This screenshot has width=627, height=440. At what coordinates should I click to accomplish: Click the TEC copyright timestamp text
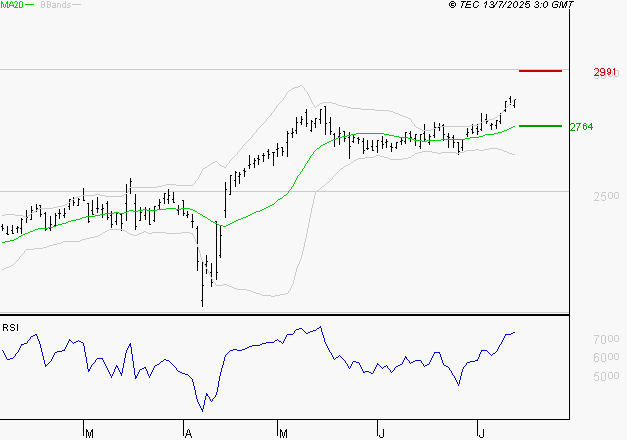coord(511,4)
